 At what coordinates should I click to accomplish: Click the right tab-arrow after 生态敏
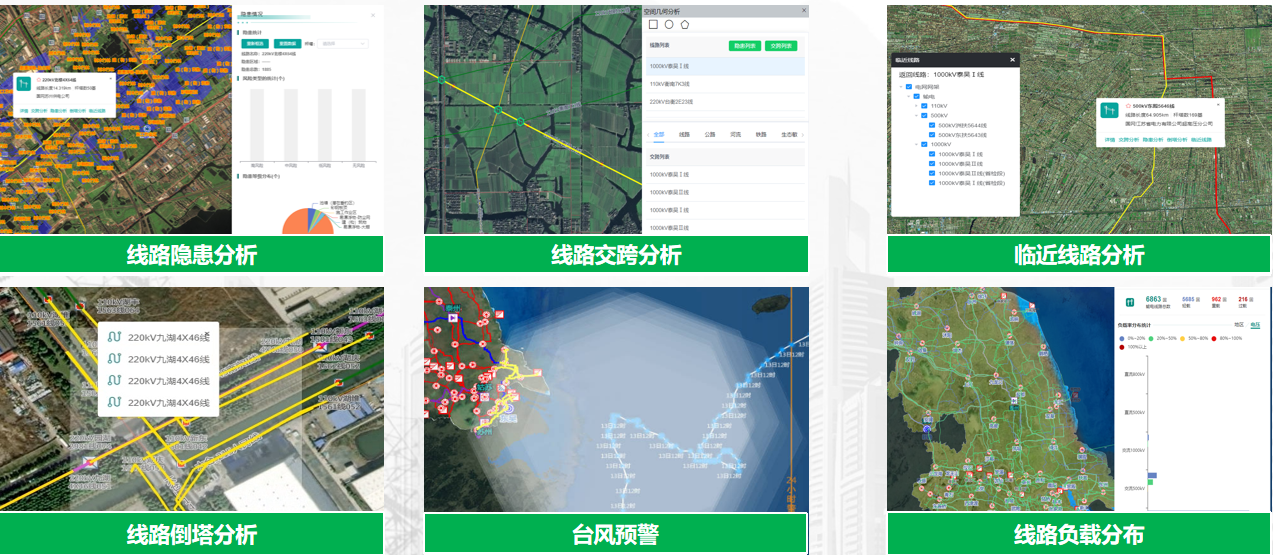(803, 134)
